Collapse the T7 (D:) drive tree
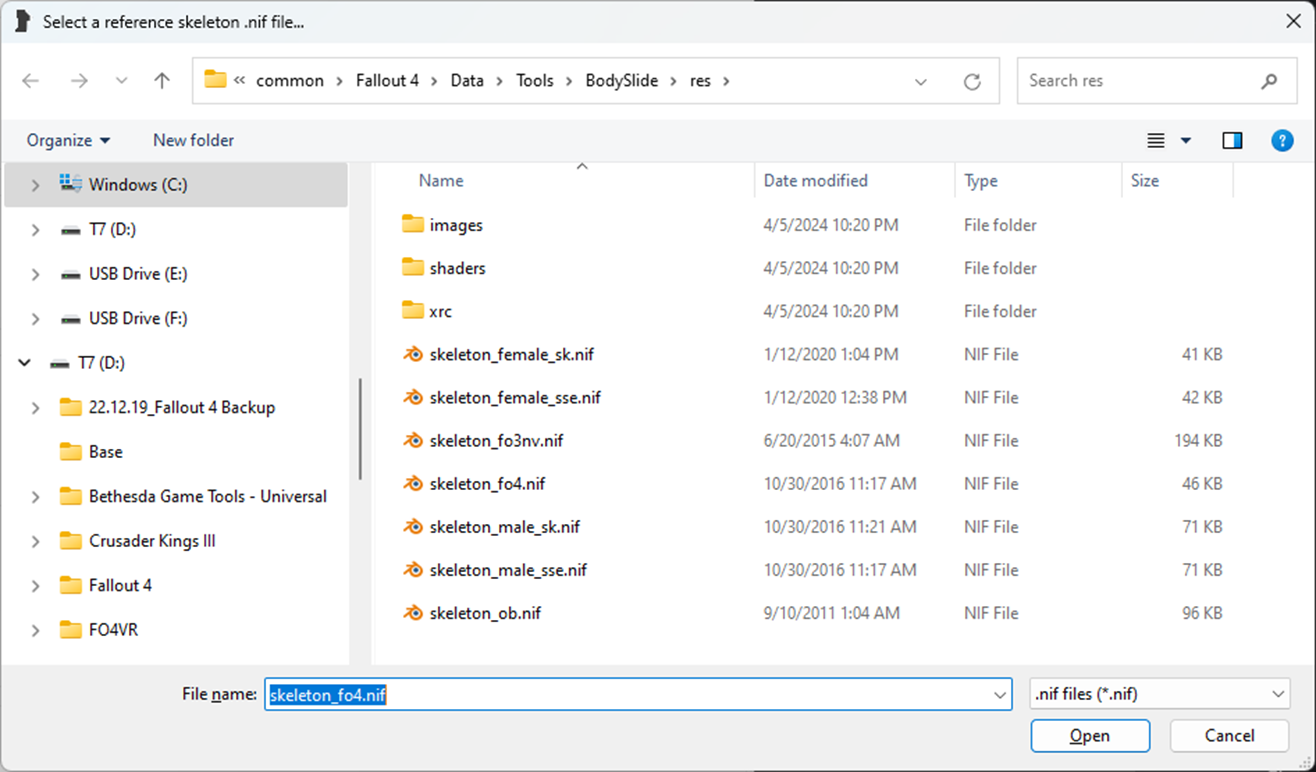This screenshot has width=1316, height=772. pyautogui.click(x=25, y=363)
